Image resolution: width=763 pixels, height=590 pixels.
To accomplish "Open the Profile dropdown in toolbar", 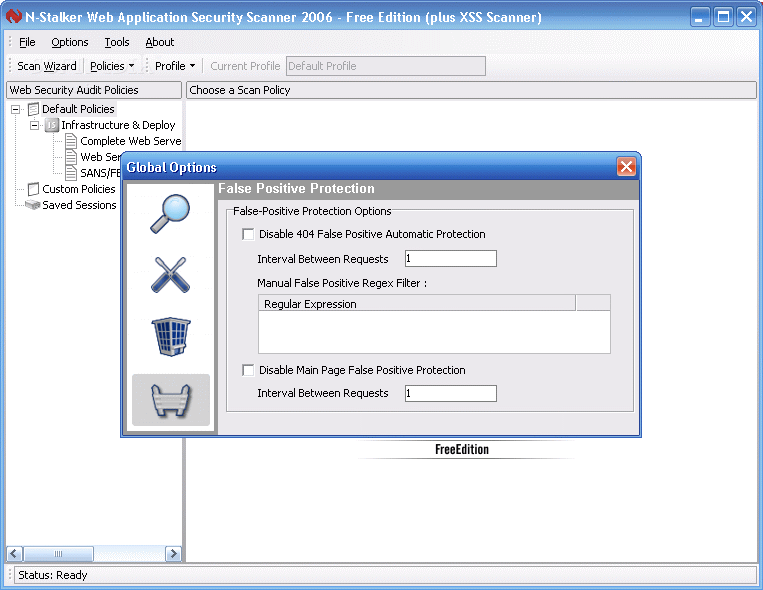I will coord(175,66).
